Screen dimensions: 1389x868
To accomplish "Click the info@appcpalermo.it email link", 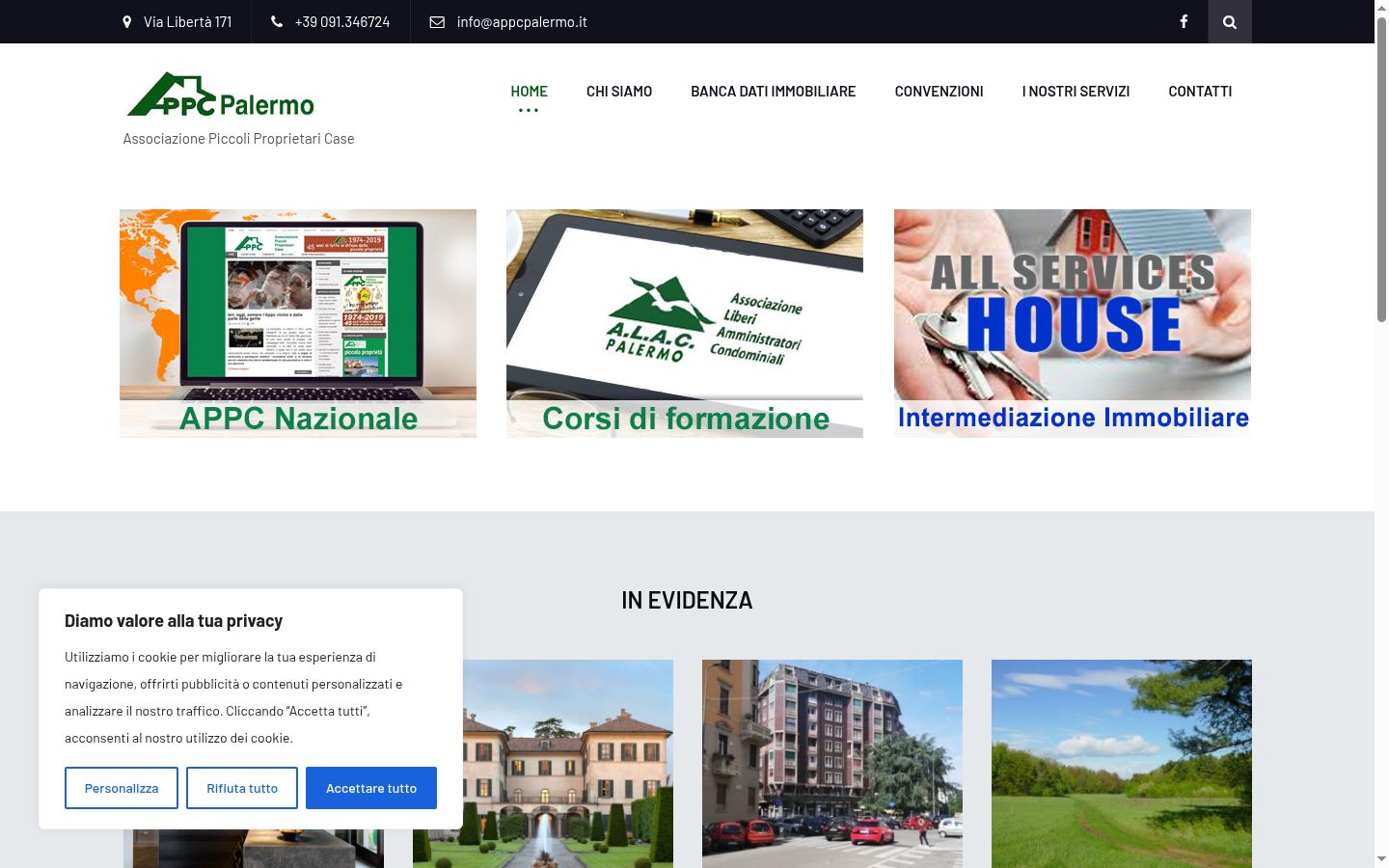I will (x=522, y=21).
